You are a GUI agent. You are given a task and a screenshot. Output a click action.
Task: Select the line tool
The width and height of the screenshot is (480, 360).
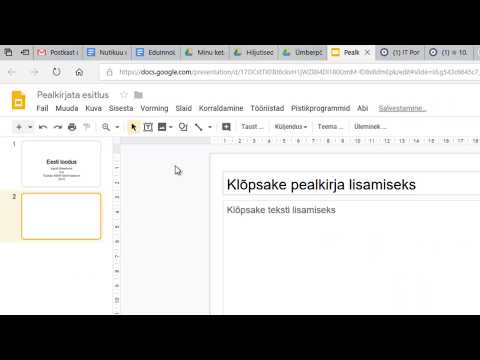click(x=199, y=127)
